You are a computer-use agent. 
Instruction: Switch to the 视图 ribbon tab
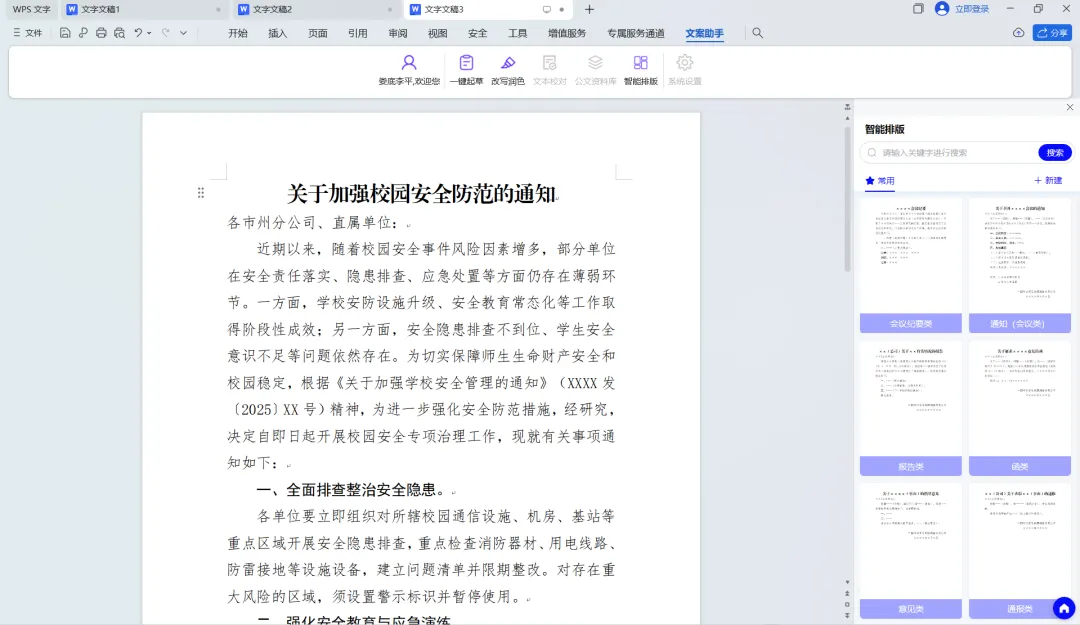click(437, 33)
